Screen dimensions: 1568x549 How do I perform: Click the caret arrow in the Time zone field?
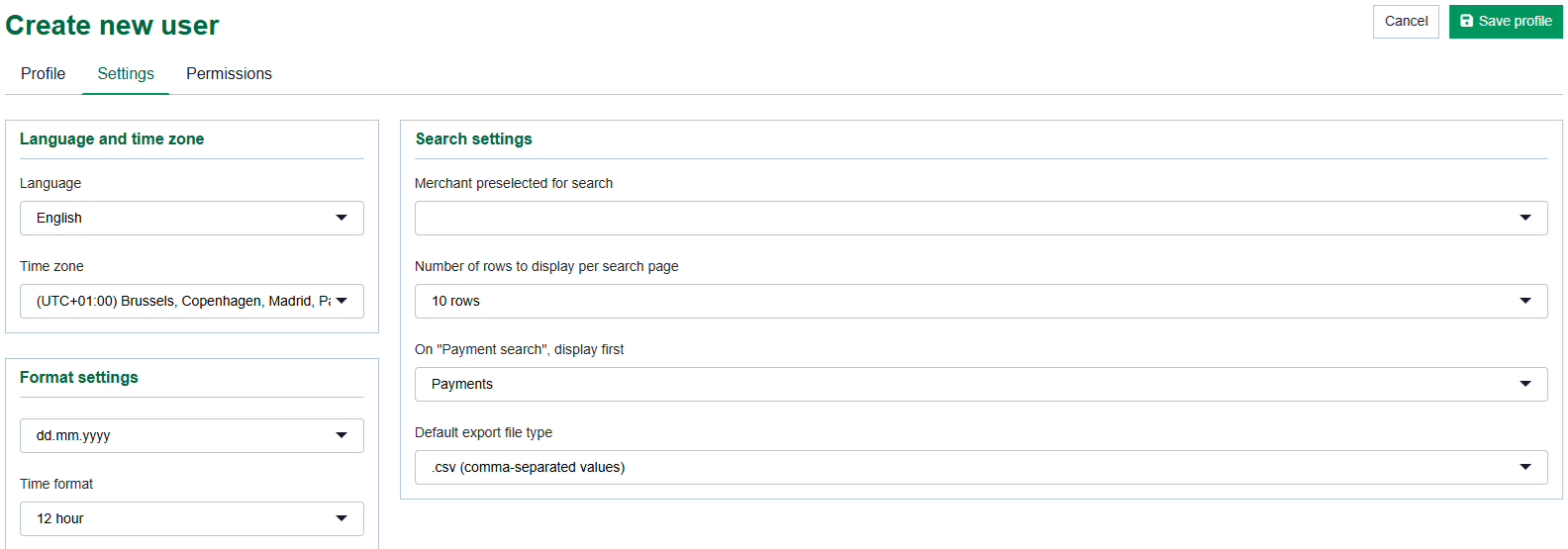(x=342, y=301)
